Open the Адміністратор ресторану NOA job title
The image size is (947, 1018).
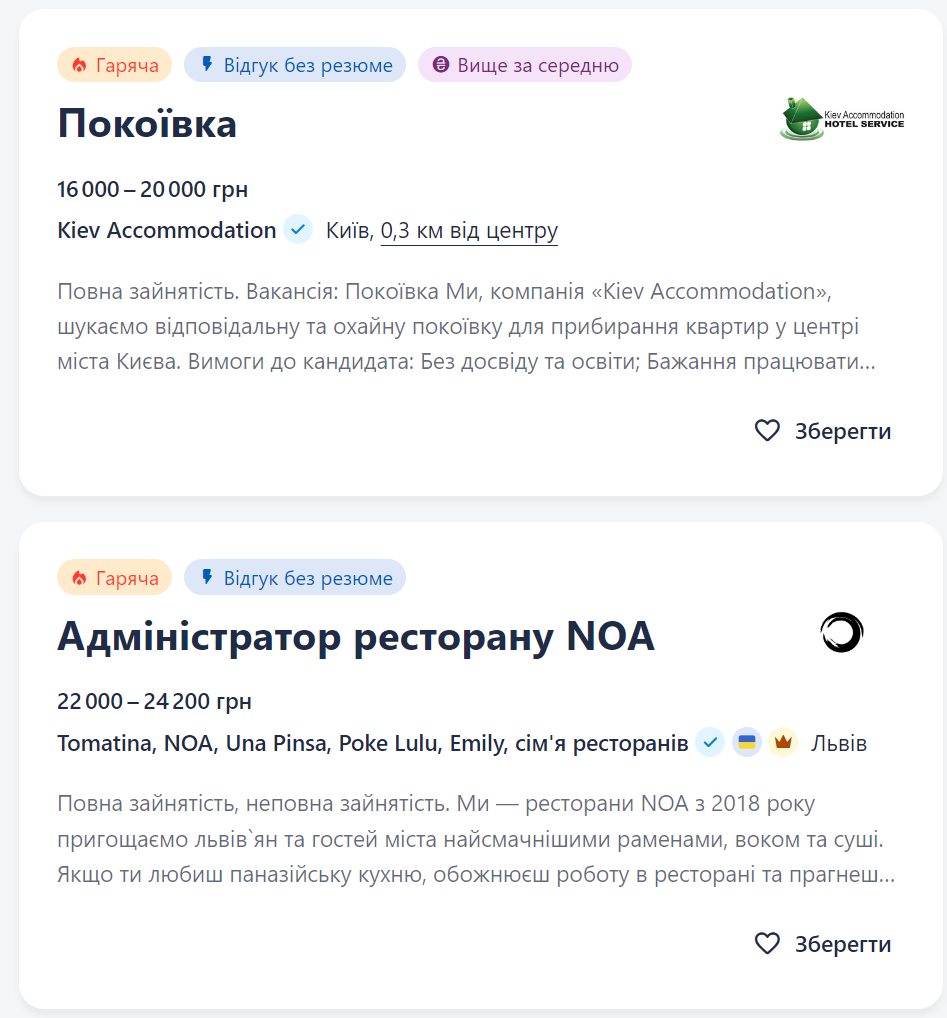(355, 635)
